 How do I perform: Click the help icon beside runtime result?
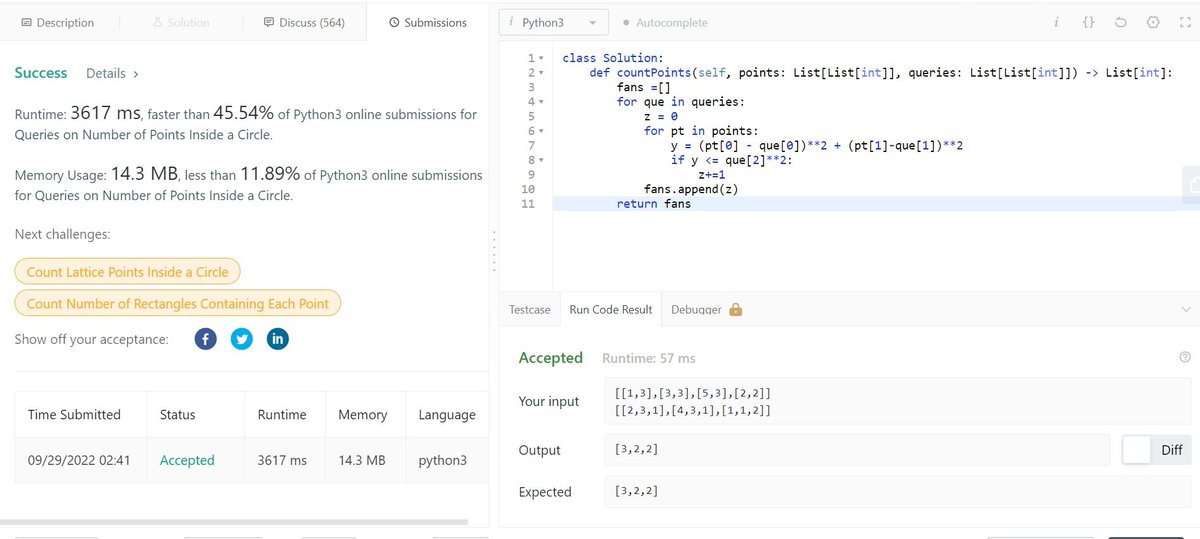pyautogui.click(x=1185, y=357)
